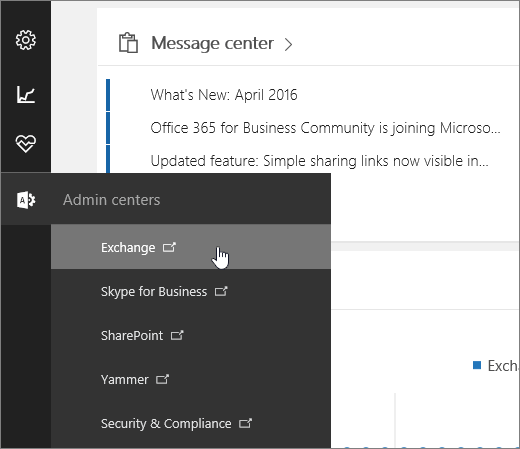Expand Message center with the chevron arrow
The height and width of the screenshot is (449, 520).
(288, 44)
